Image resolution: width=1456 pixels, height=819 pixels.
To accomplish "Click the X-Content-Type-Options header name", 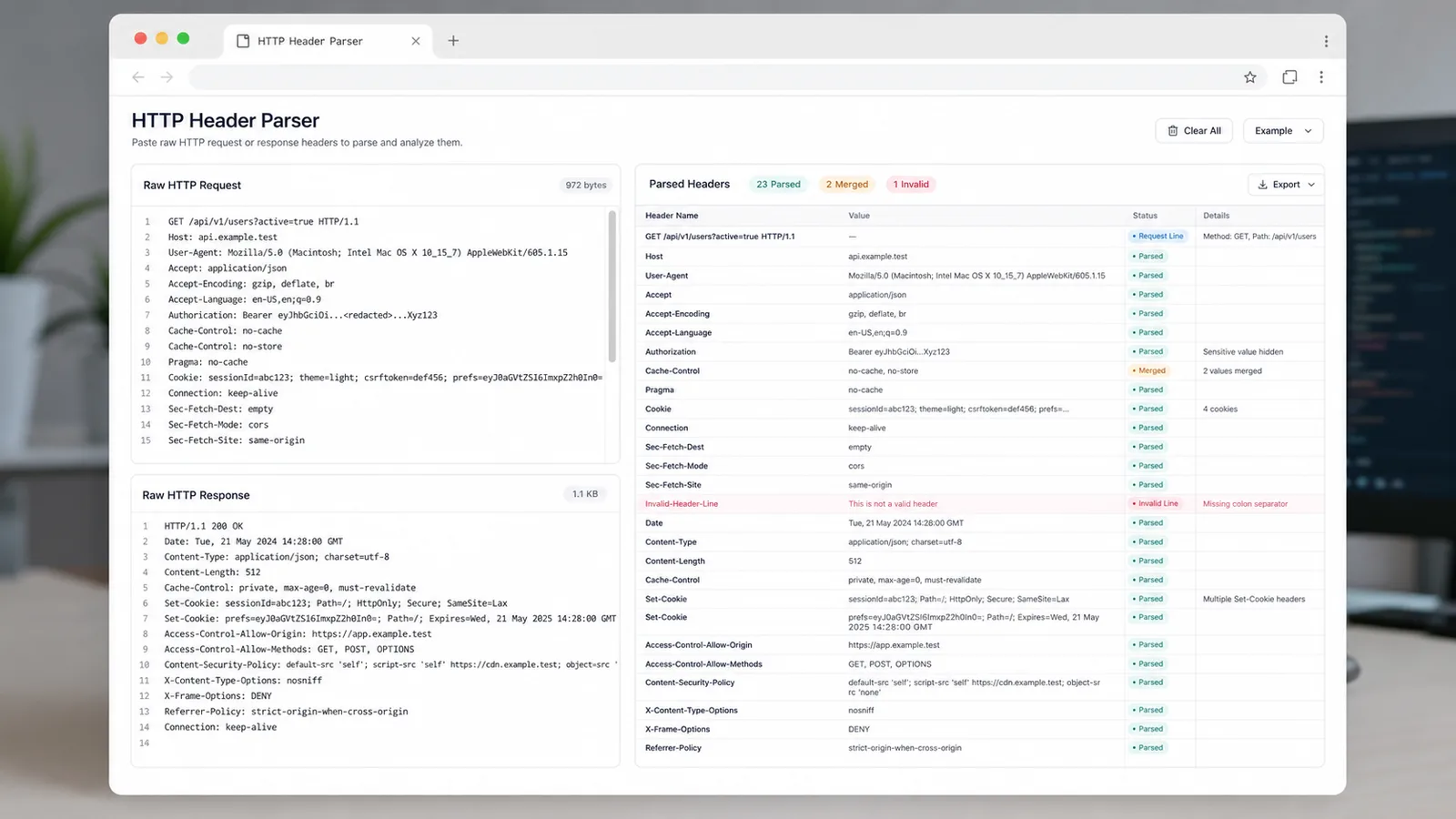I will coord(692,711).
